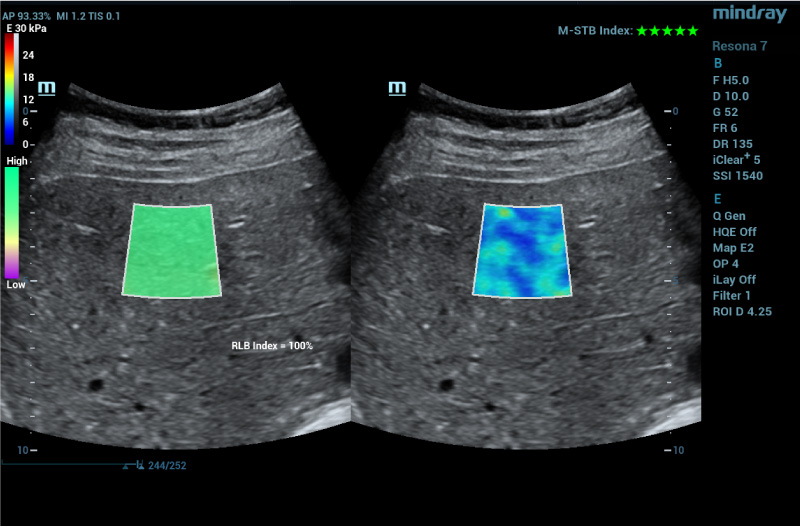This screenshot has height=526, width=800.
Task: Select the E mode section header
Action: [x=717, y=199]
